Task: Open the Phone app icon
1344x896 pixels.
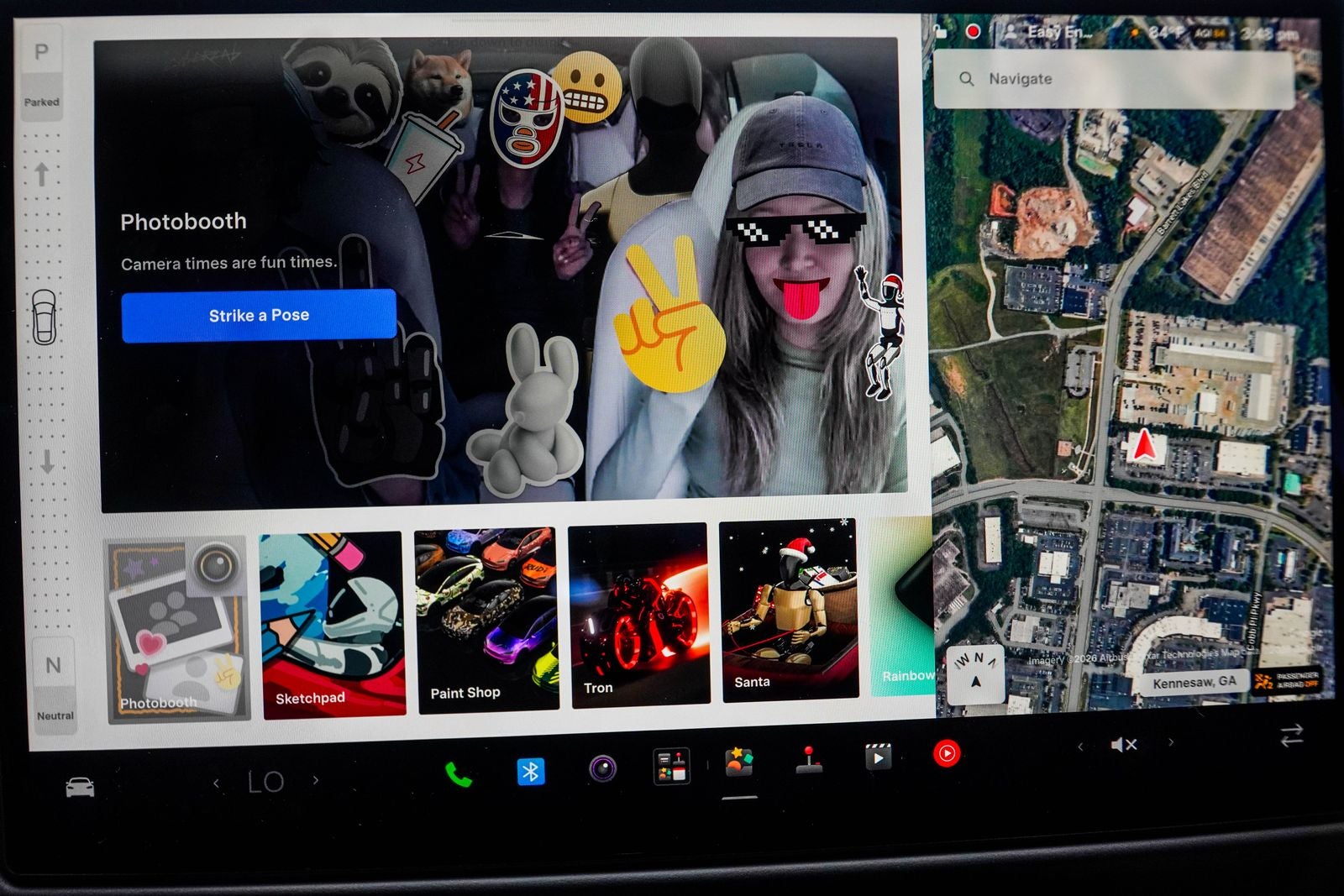Action: tap(458, 774)
